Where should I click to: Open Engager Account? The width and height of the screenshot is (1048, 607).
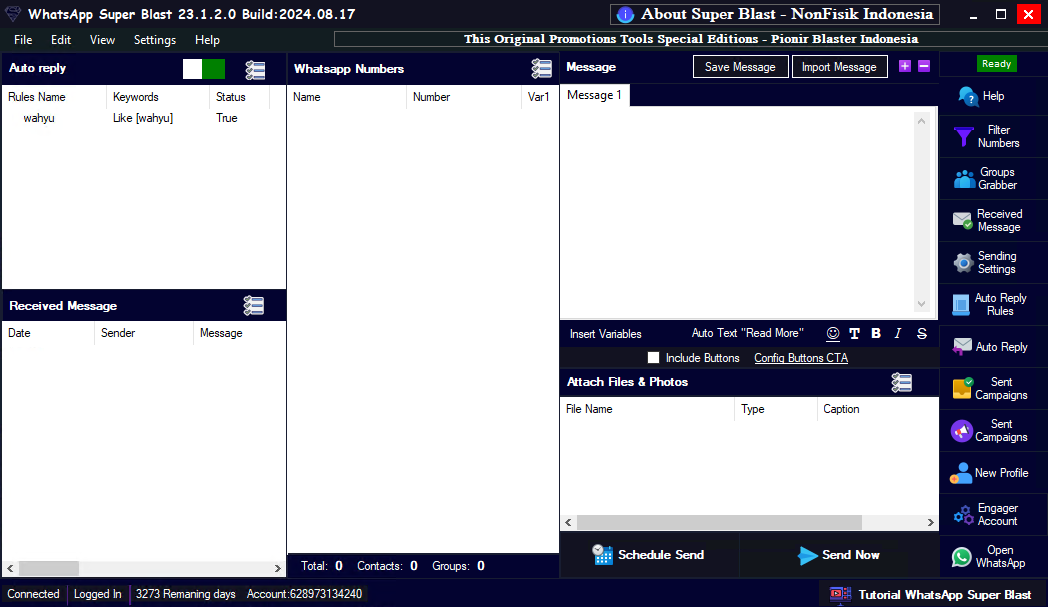(x=993, y=515)
